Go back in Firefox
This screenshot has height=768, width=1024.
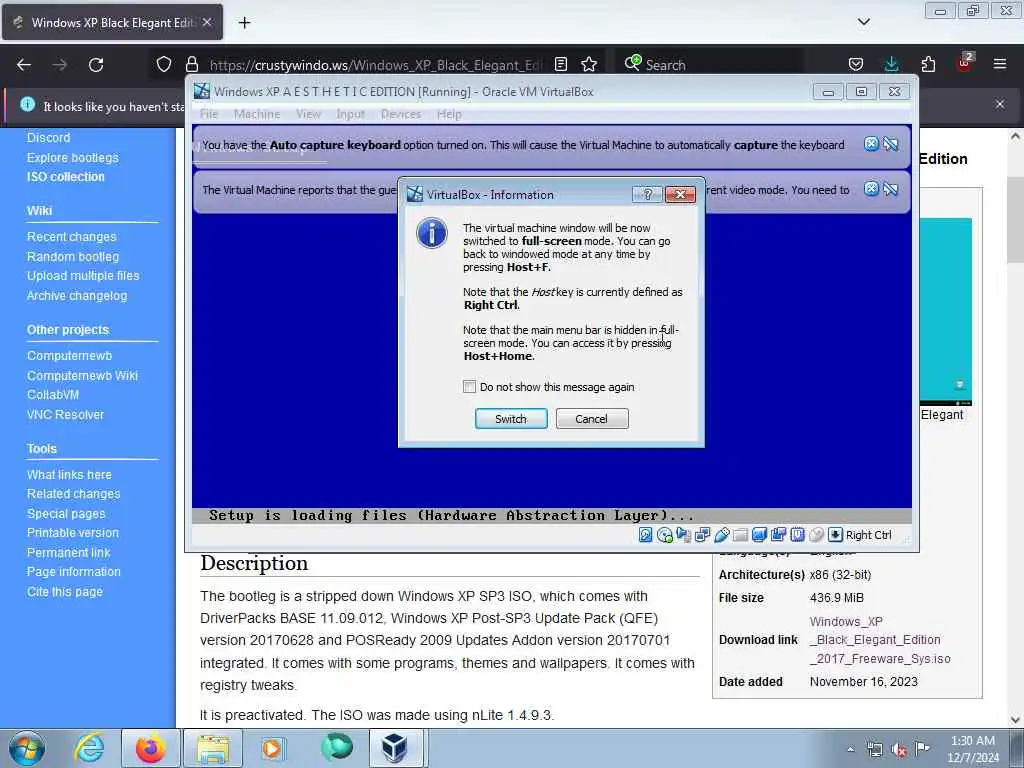24,65
